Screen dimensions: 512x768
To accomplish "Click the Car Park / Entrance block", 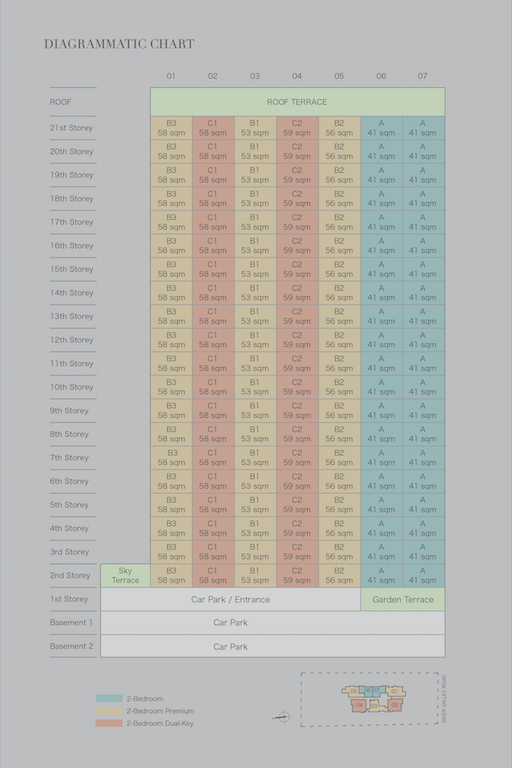I will (231, 600).
